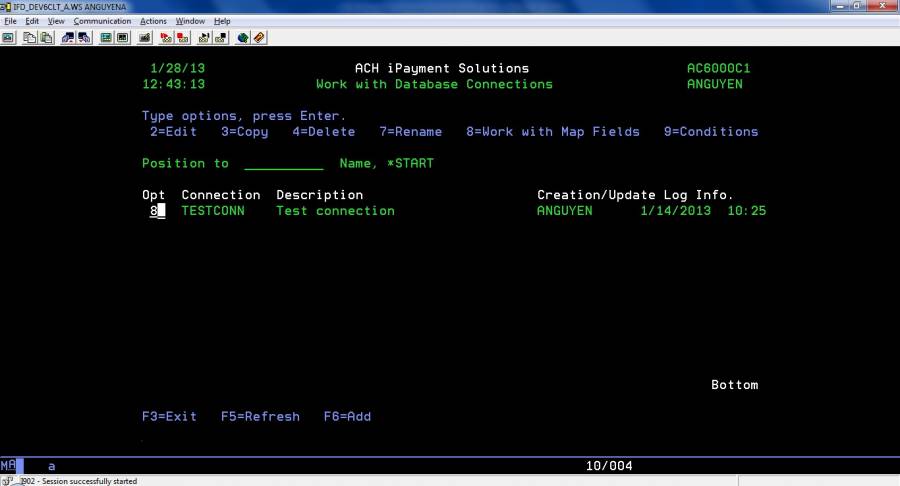Click the Receive File from Host icon
The width and height of the screenshot is (900, 486).
[x=84, y=38]
